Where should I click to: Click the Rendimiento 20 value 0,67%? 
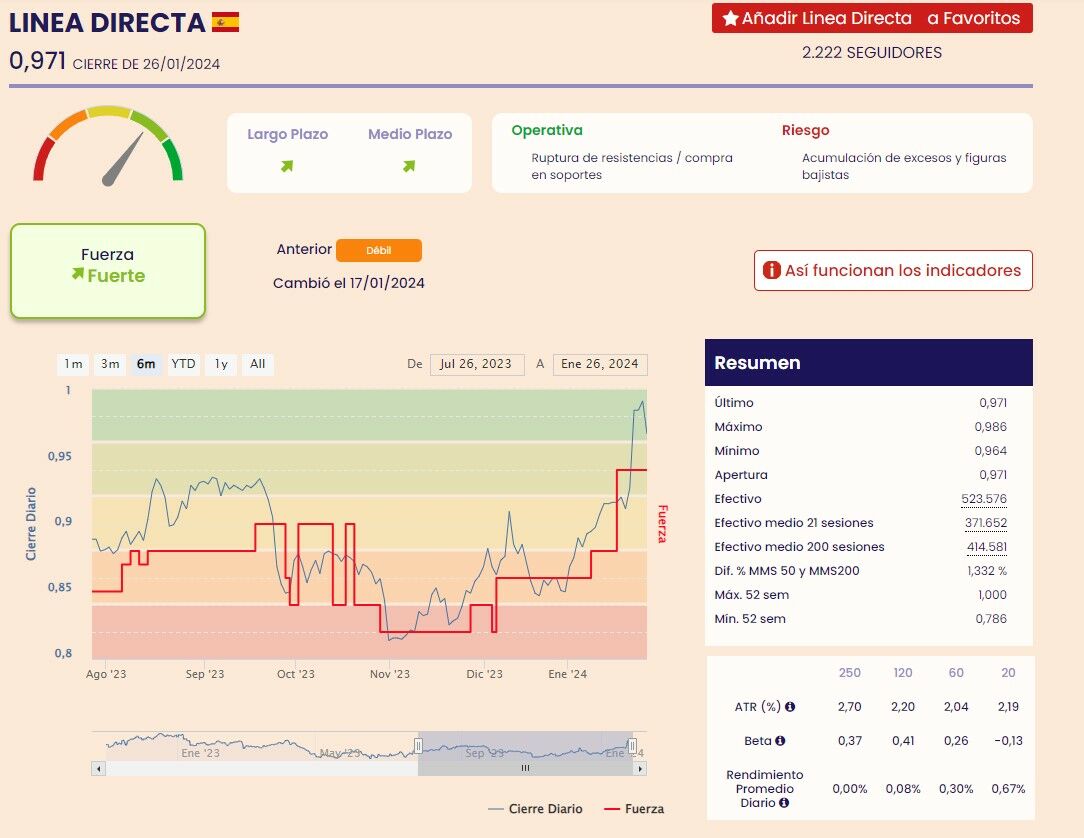(1009, 789)
